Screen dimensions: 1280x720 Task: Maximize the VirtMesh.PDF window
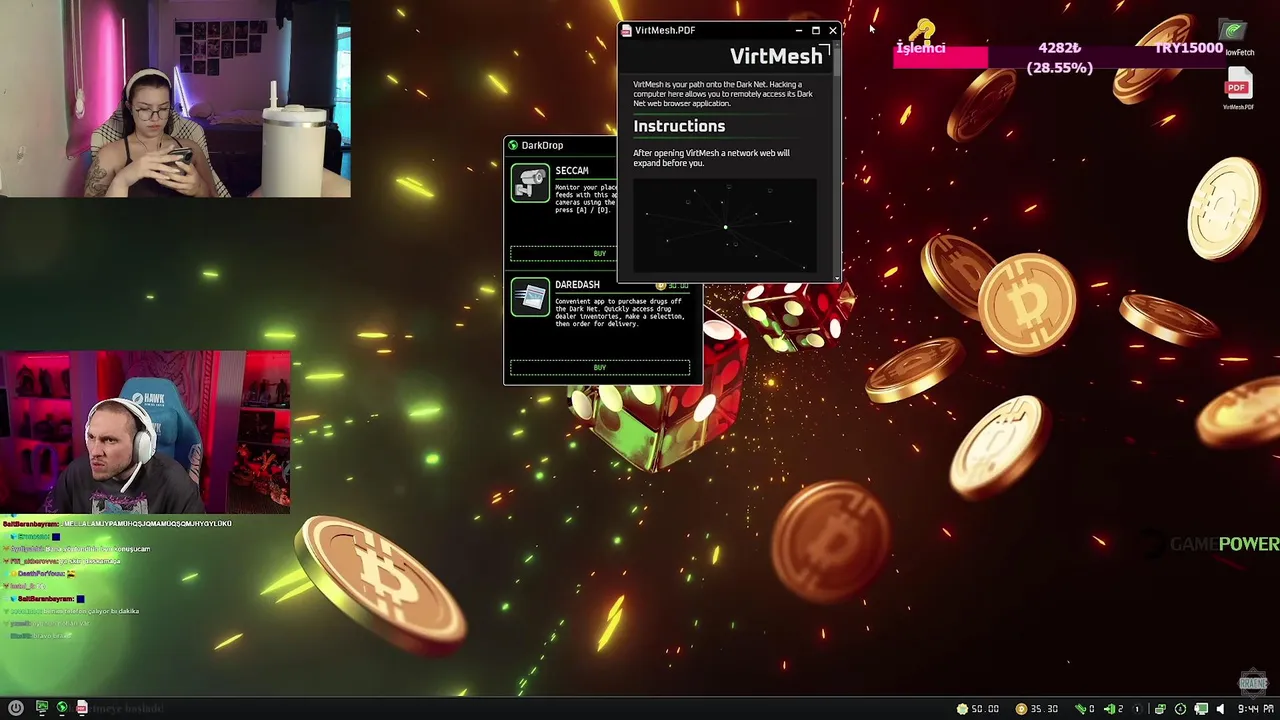tap(815, 31)
